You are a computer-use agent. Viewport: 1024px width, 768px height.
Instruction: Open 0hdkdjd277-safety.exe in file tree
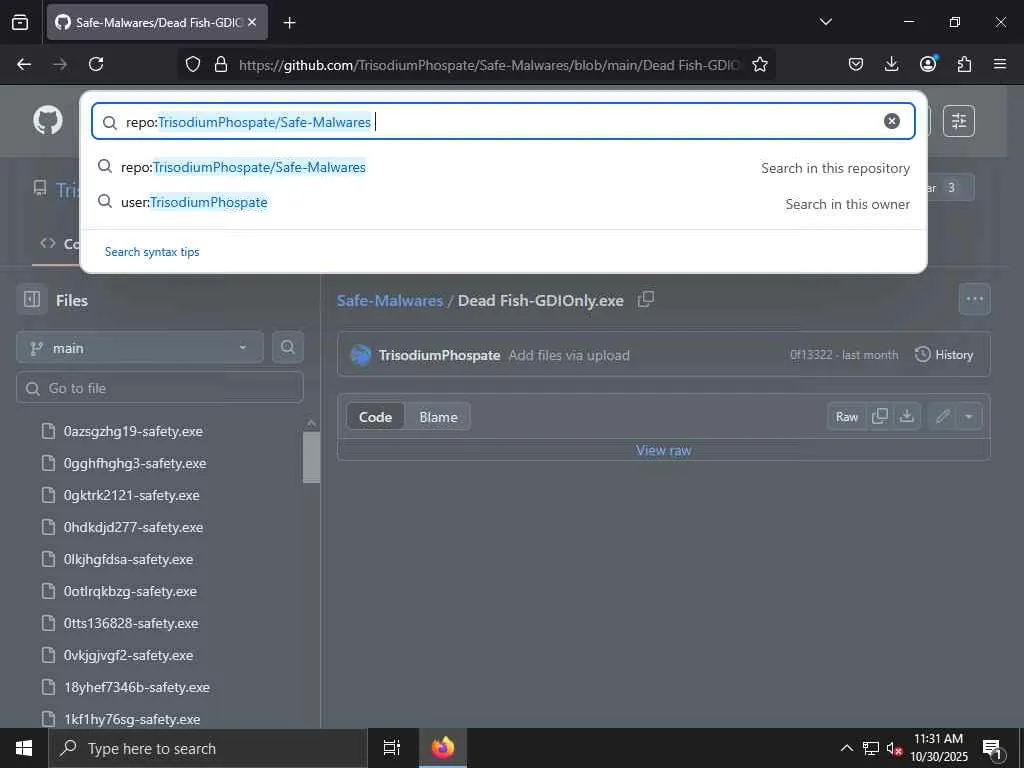[x=133, y=527]
